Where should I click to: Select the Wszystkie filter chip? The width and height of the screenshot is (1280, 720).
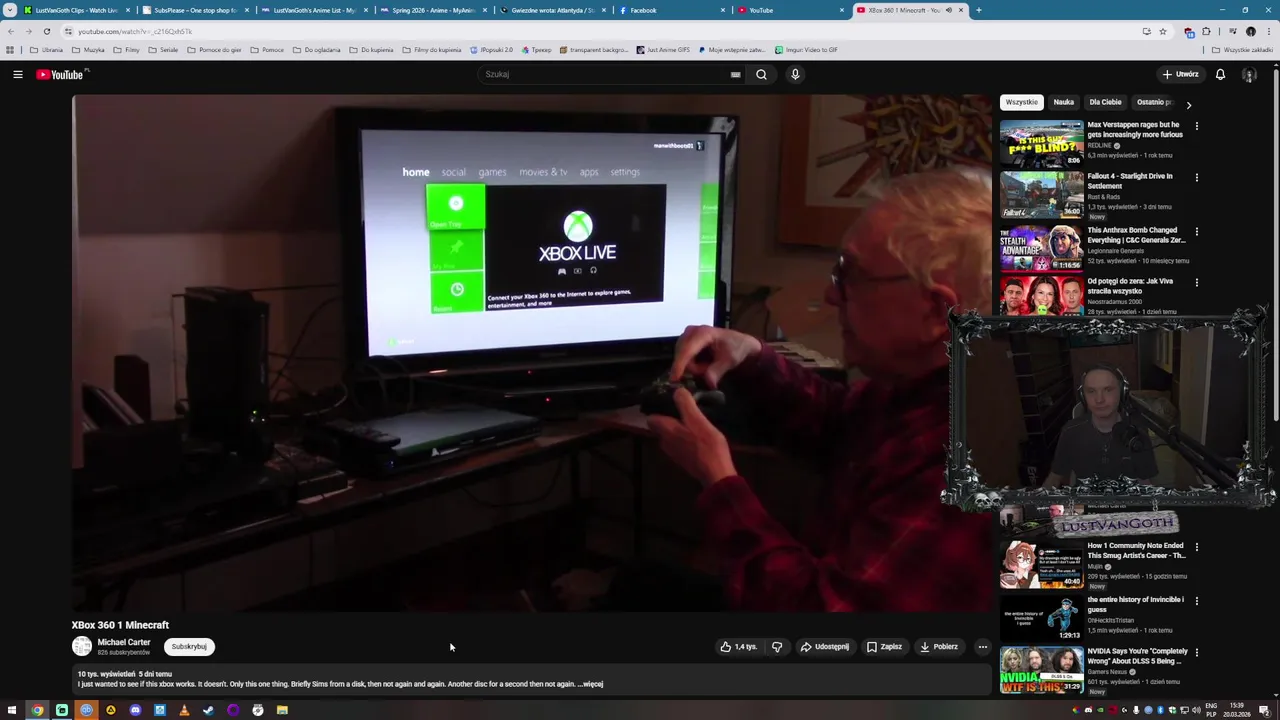[1022, 102]
